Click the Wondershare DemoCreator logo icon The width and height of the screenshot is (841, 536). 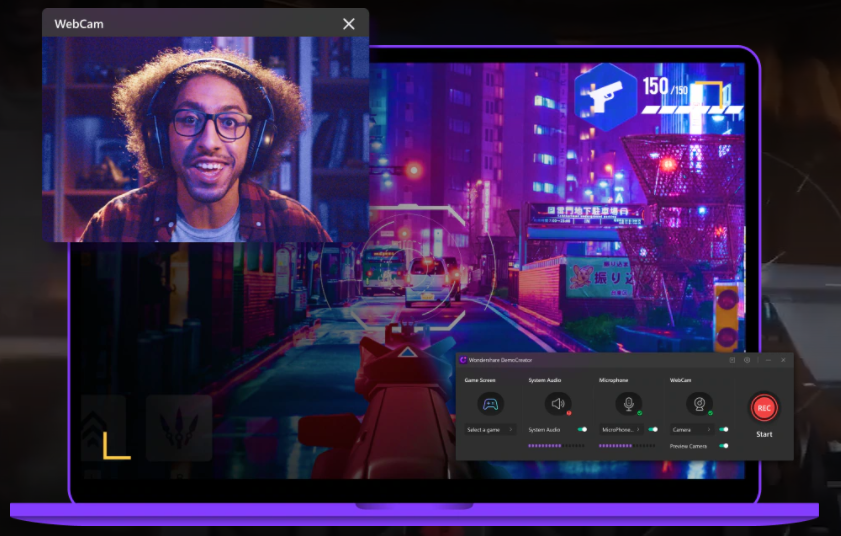(463, 360)
